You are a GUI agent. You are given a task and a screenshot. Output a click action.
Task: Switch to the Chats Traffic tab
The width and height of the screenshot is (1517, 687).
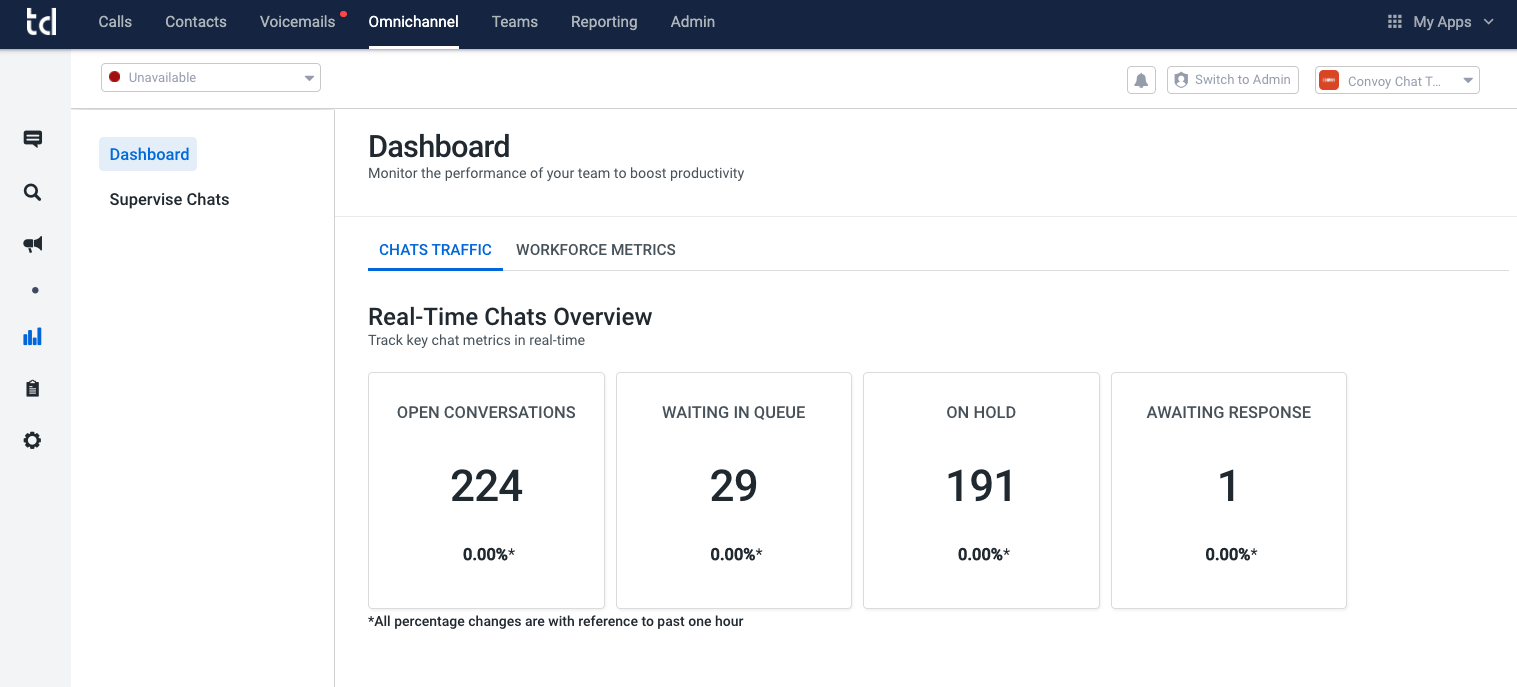tap(435, 250)
